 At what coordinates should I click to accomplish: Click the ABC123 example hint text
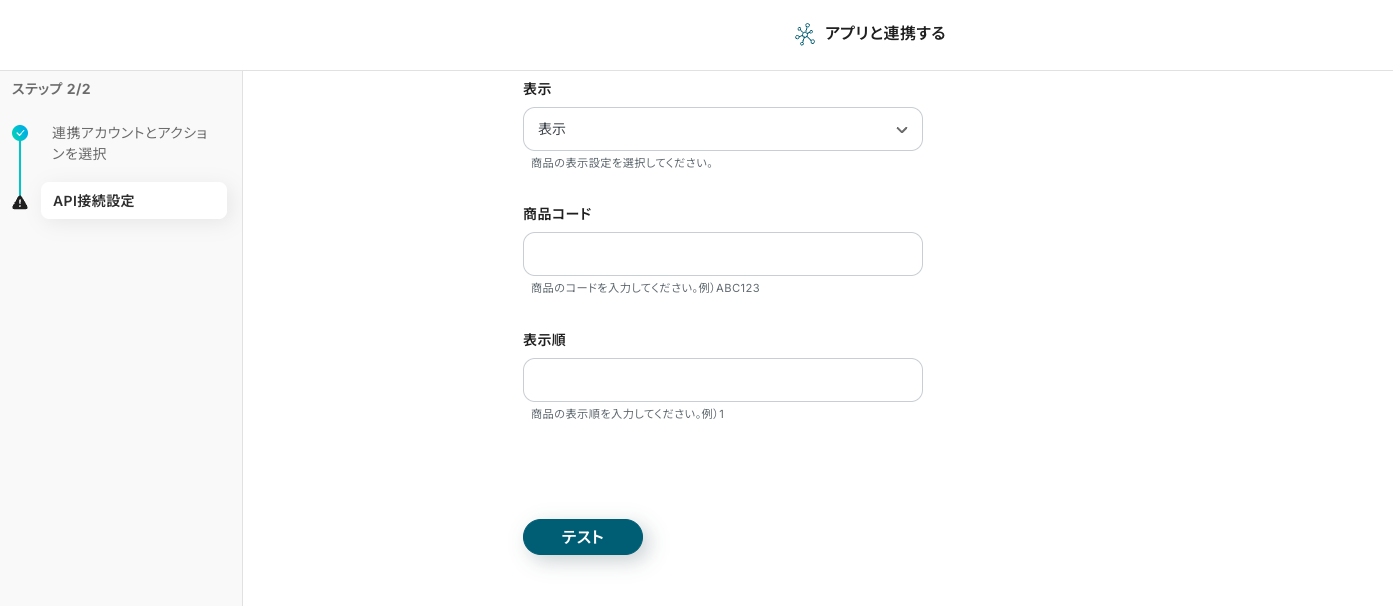[x=645, y=288]
